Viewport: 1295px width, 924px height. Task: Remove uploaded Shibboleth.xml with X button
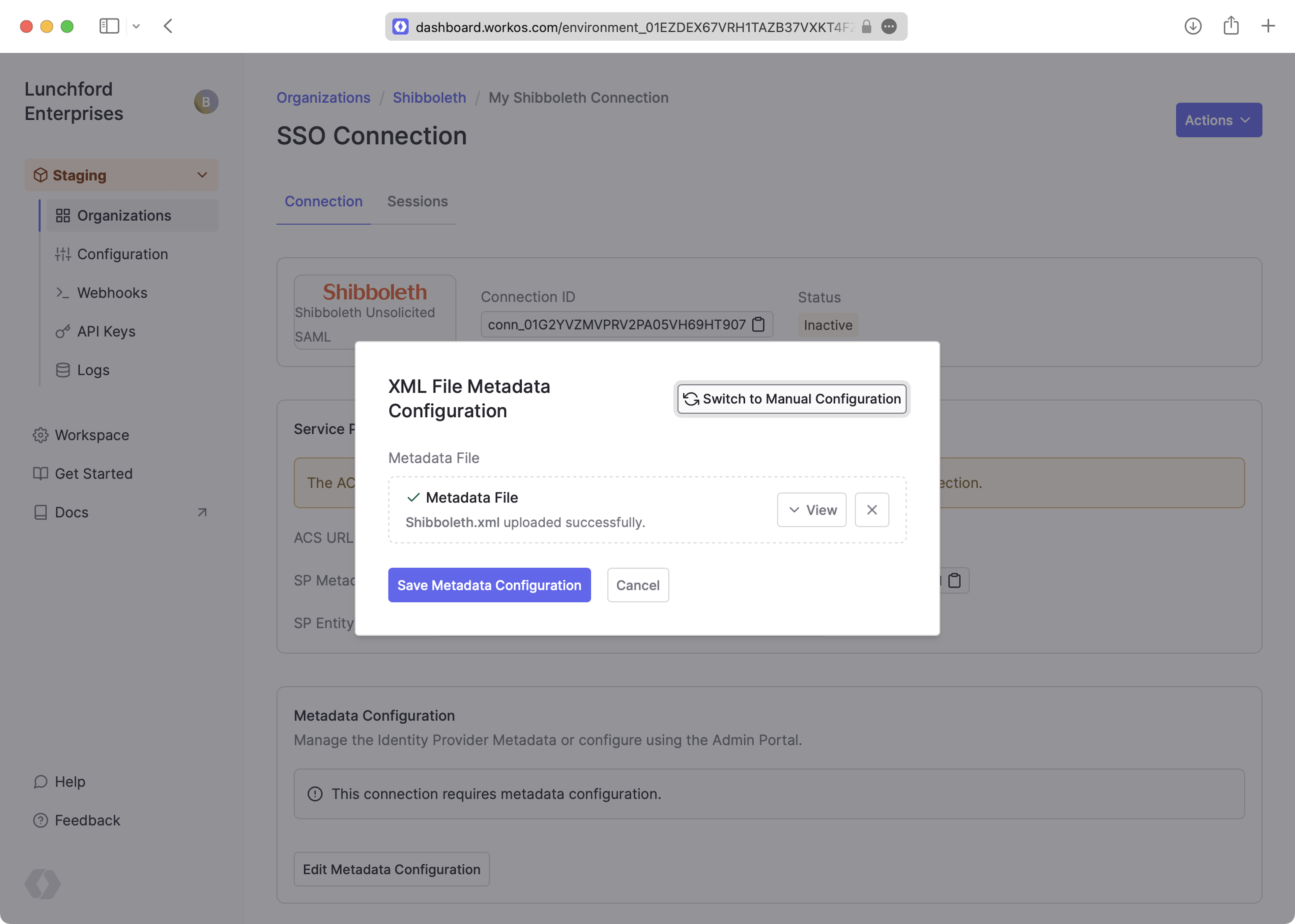[x=872, y=510]
